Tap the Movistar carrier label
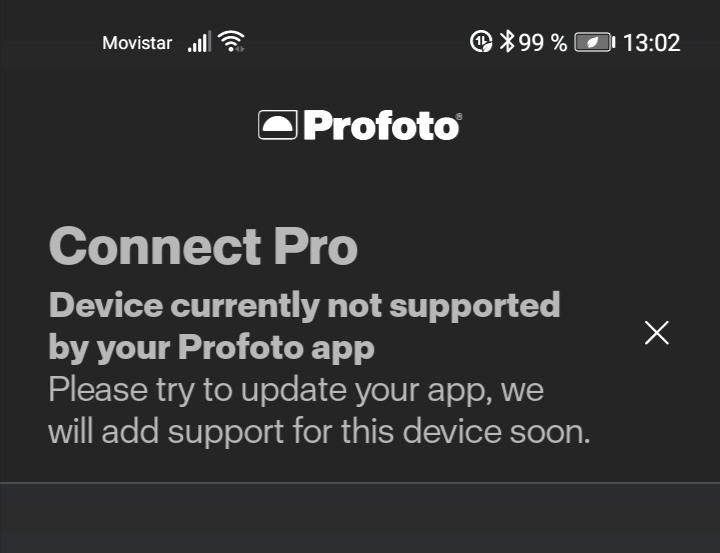This screenshot has width=720, height=553. (137, 43)
